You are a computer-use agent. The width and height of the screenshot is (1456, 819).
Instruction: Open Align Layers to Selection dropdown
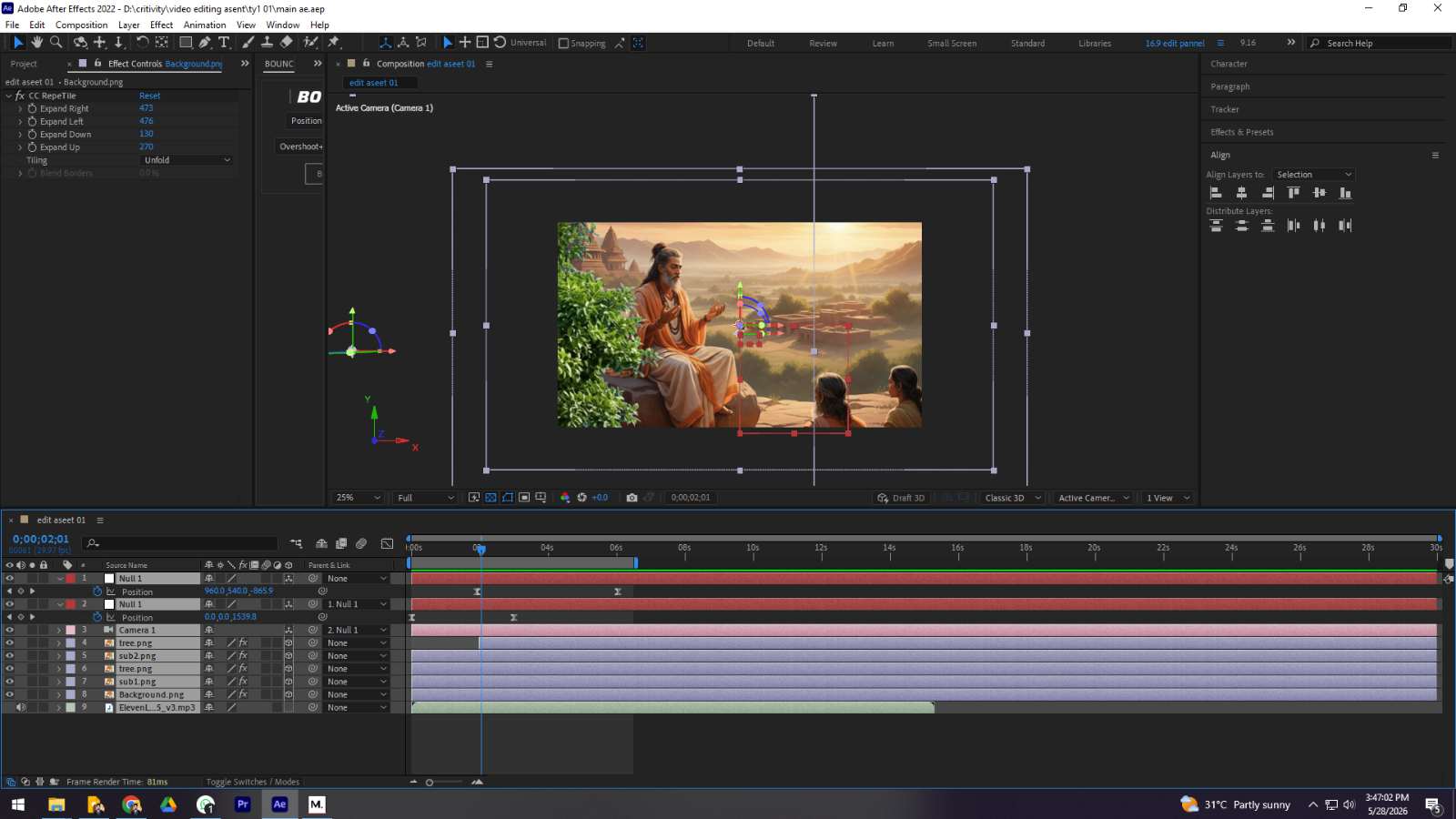click(1313, 175)
